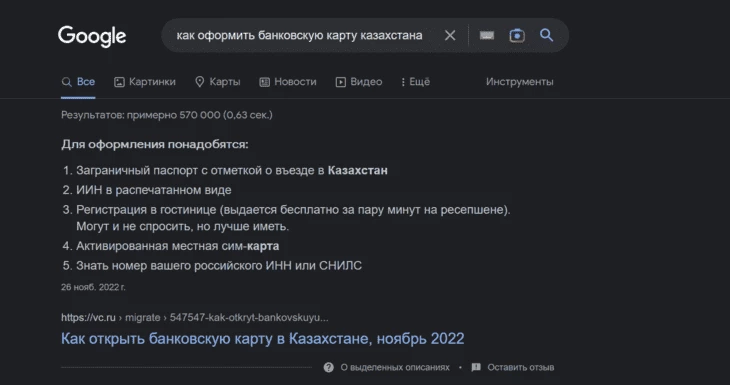Viewport: 730px width, 385px height.
Task: Open the on-screen keyboard icon
Action: pyautogui.click(x=487, y=35)
